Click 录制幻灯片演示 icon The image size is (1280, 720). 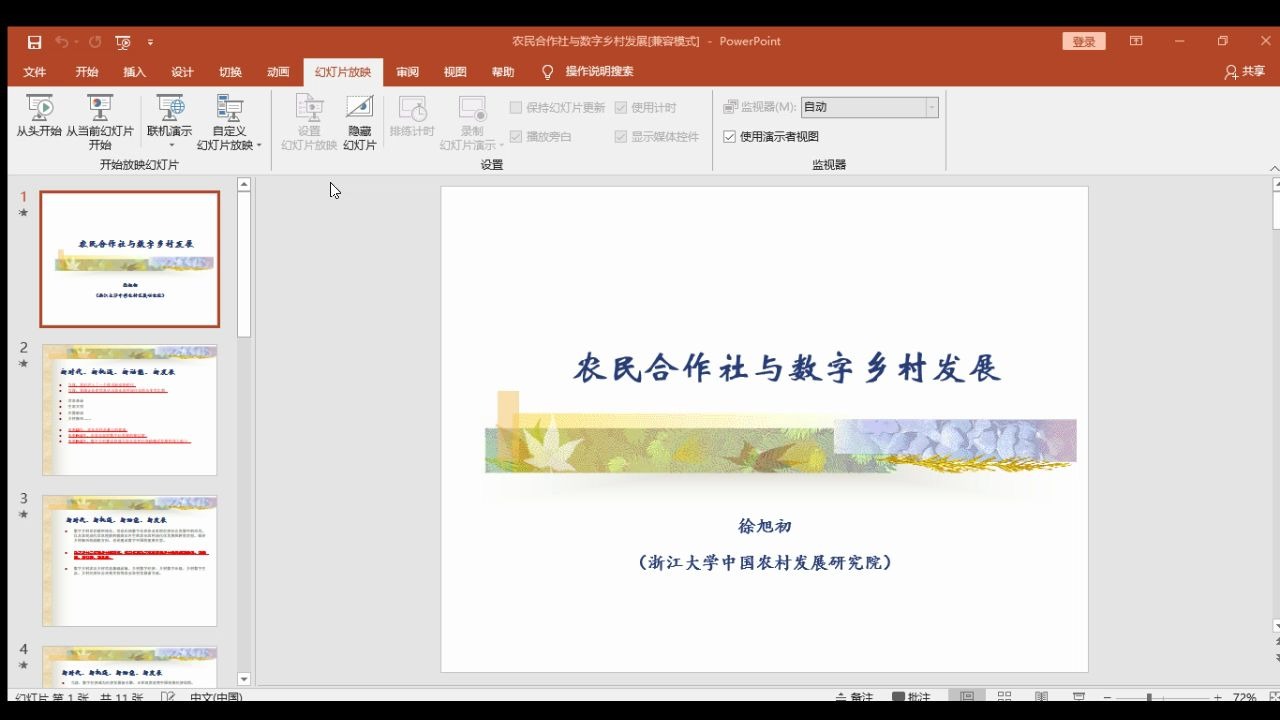pyautogui.click(x=471, y=108)
